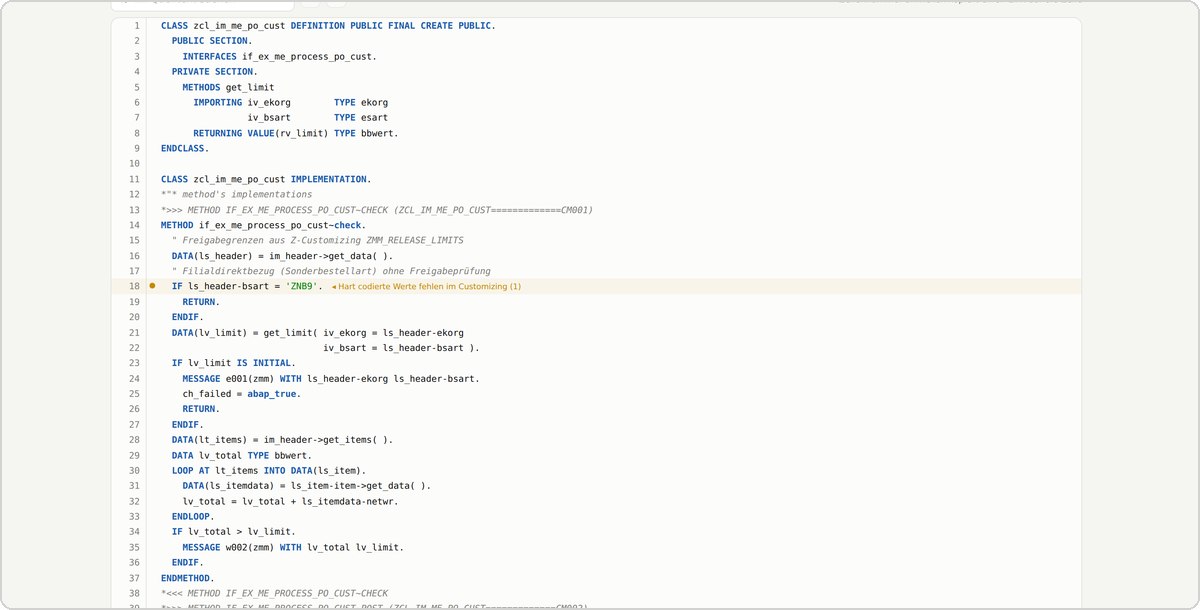The width and height of the screenshot is (1200, 610).
Task: Click the 'METHODS get_limit' line
Action: [x=228, y=87]
